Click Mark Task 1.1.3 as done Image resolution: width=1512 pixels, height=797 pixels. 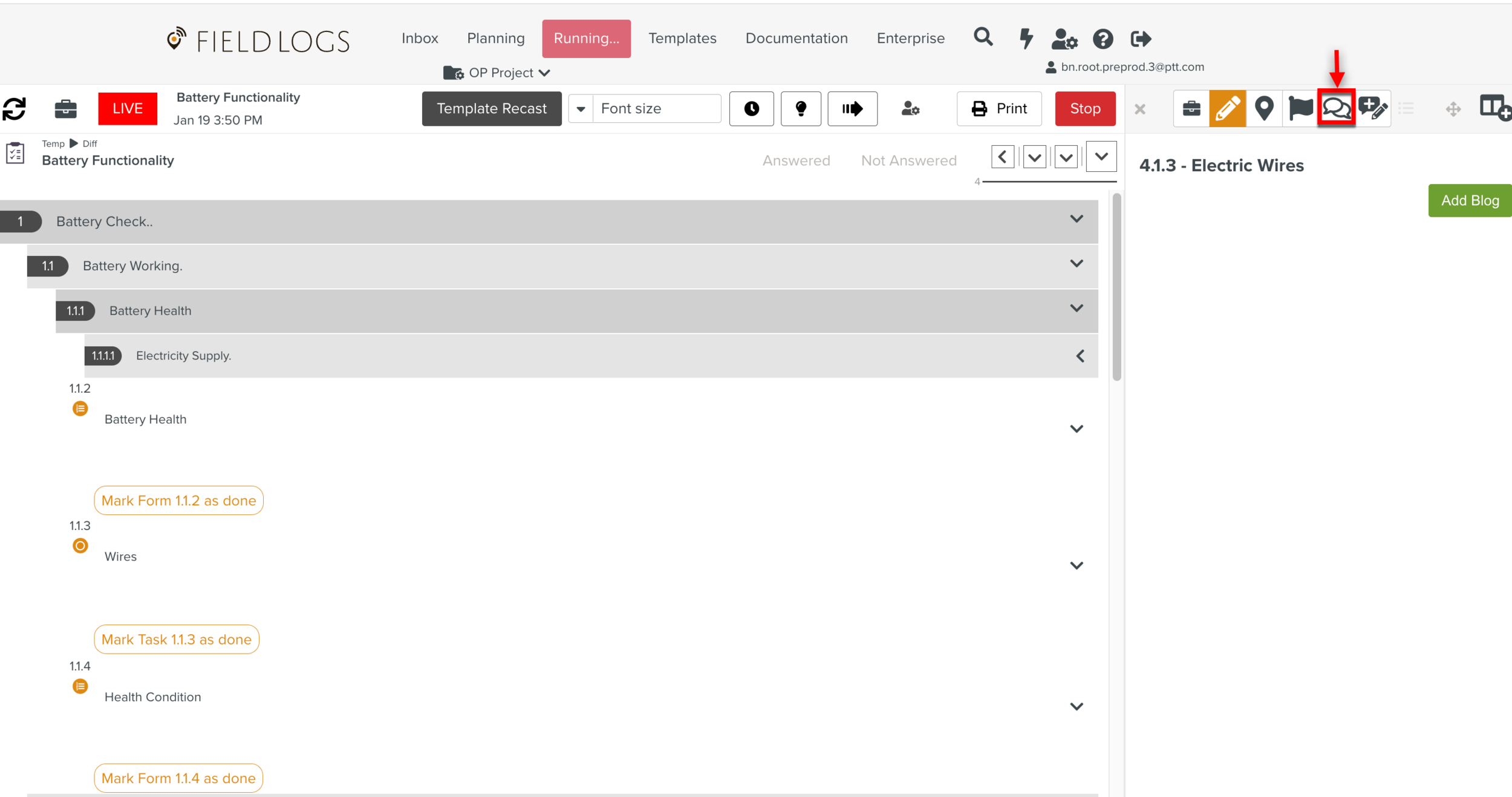pyautogui.click(x=177, y=639)
